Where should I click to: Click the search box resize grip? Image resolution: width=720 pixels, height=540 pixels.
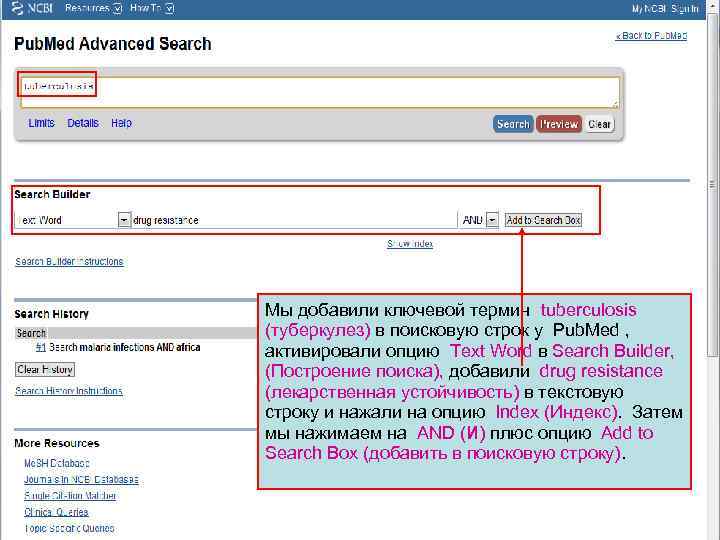[x=615, y=104]
